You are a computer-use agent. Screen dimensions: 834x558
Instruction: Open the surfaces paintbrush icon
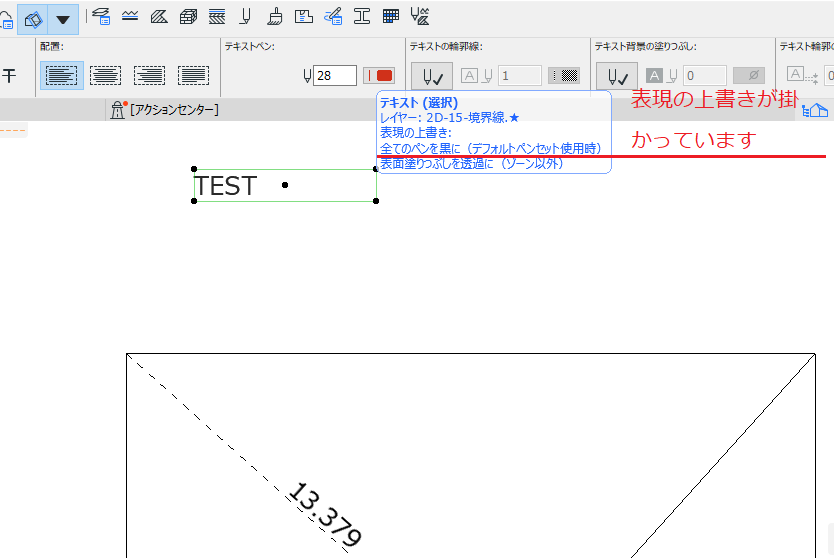pos(274,16)
